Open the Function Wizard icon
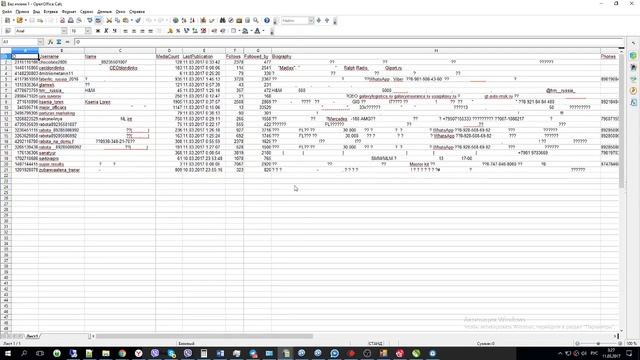640x360 pixels. pyautogui.click(x=51, y=42)
